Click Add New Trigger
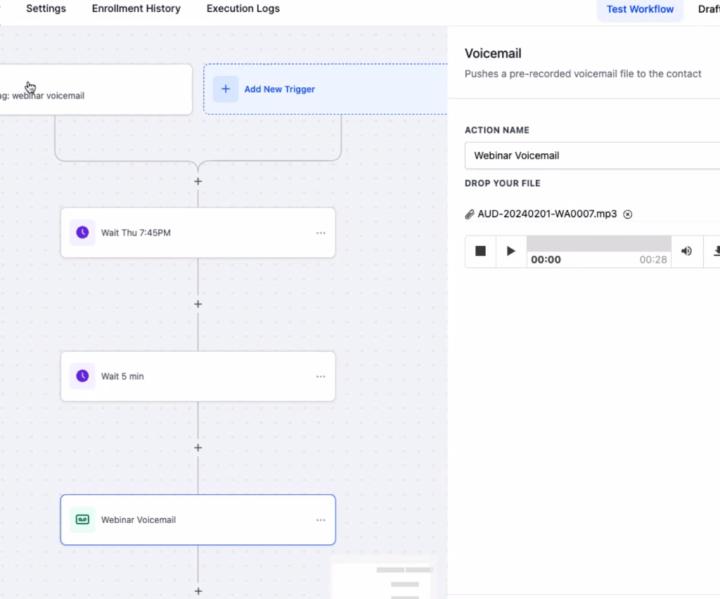 [279, 89]
